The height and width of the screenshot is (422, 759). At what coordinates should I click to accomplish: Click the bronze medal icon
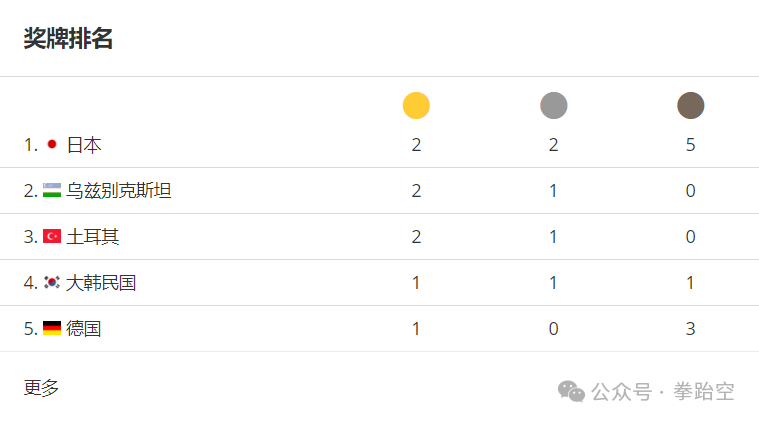(x=690, y=106)
